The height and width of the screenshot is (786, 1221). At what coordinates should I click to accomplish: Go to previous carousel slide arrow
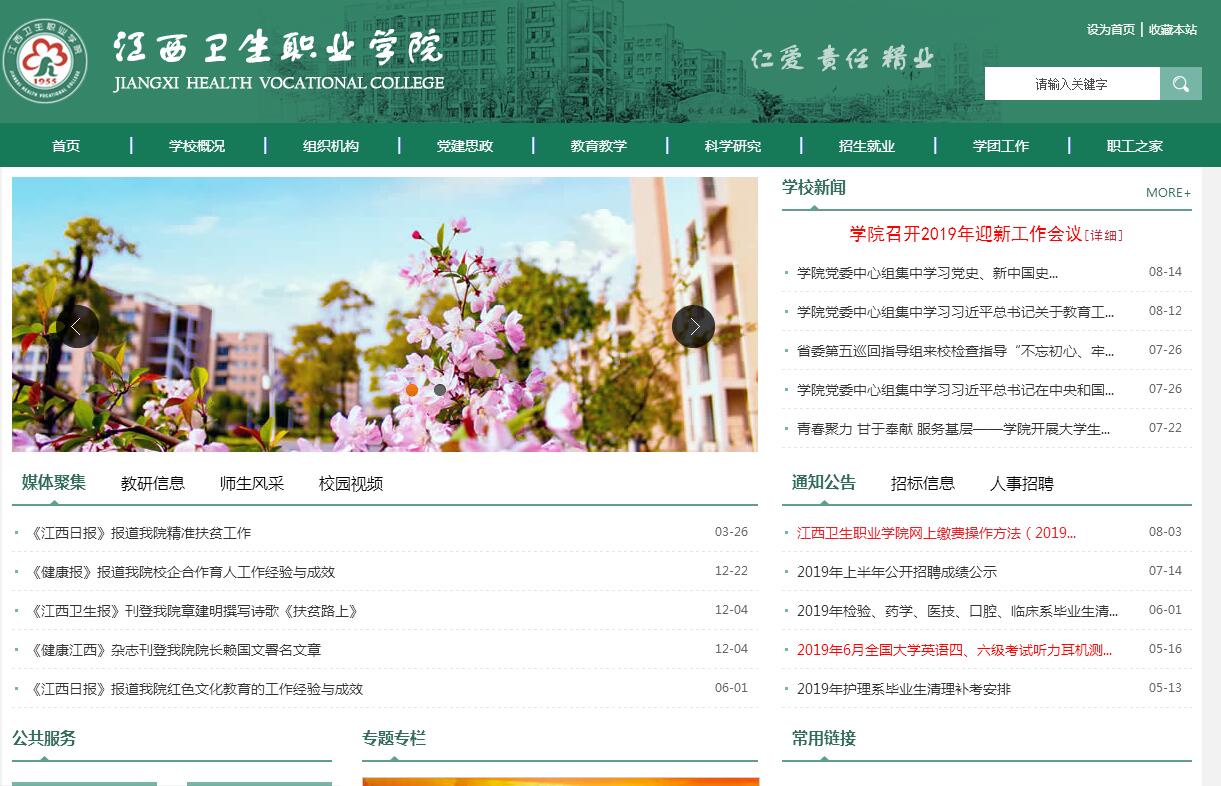77,326
